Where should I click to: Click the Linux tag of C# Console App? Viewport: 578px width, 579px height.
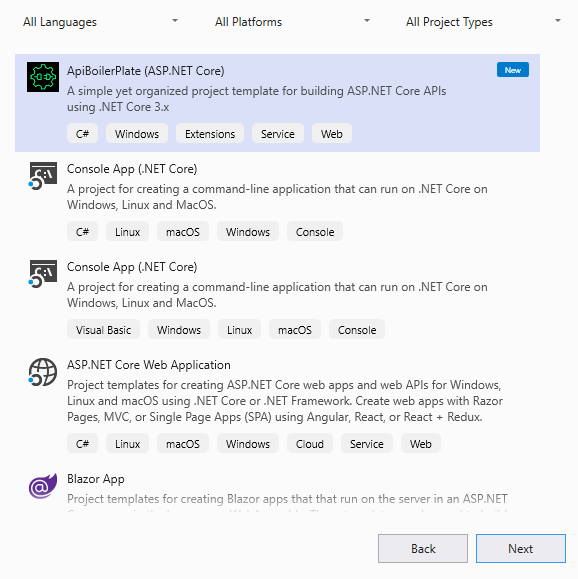[127, 232]
